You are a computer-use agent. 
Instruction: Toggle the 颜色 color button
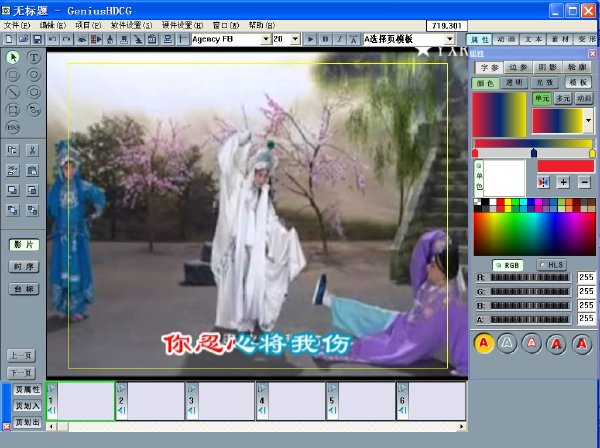click(x=485, y=83)
